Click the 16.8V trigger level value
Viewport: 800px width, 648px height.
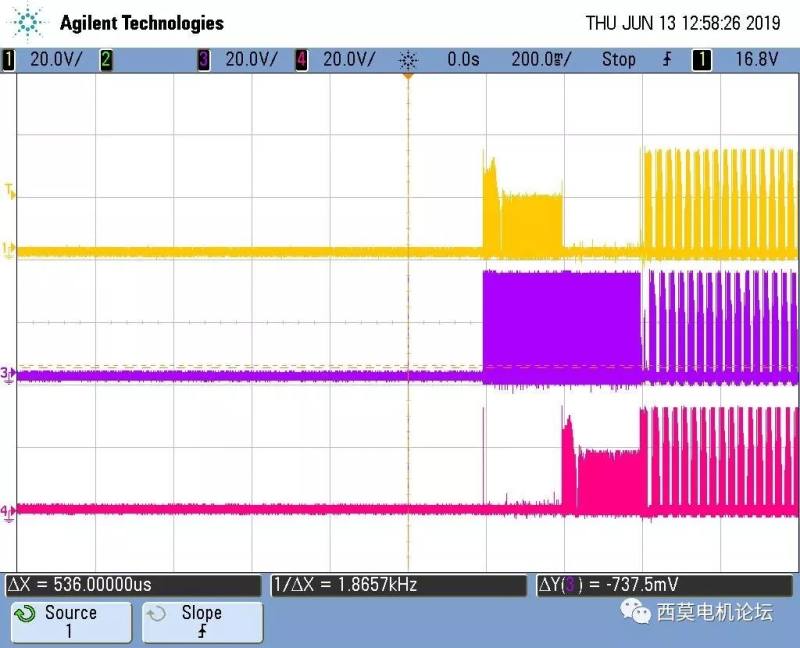coord(756,60)
